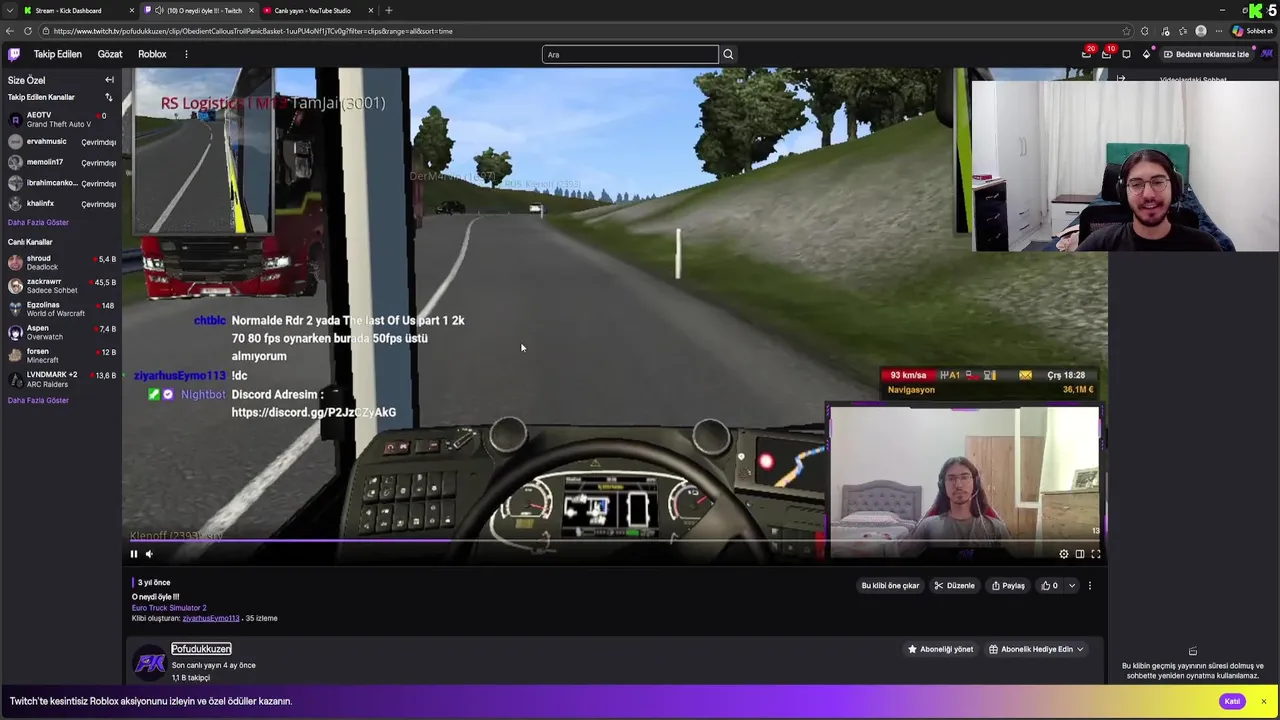Focus the Ara search field
Screen dimensions: 1280x720
coord(630,54)
